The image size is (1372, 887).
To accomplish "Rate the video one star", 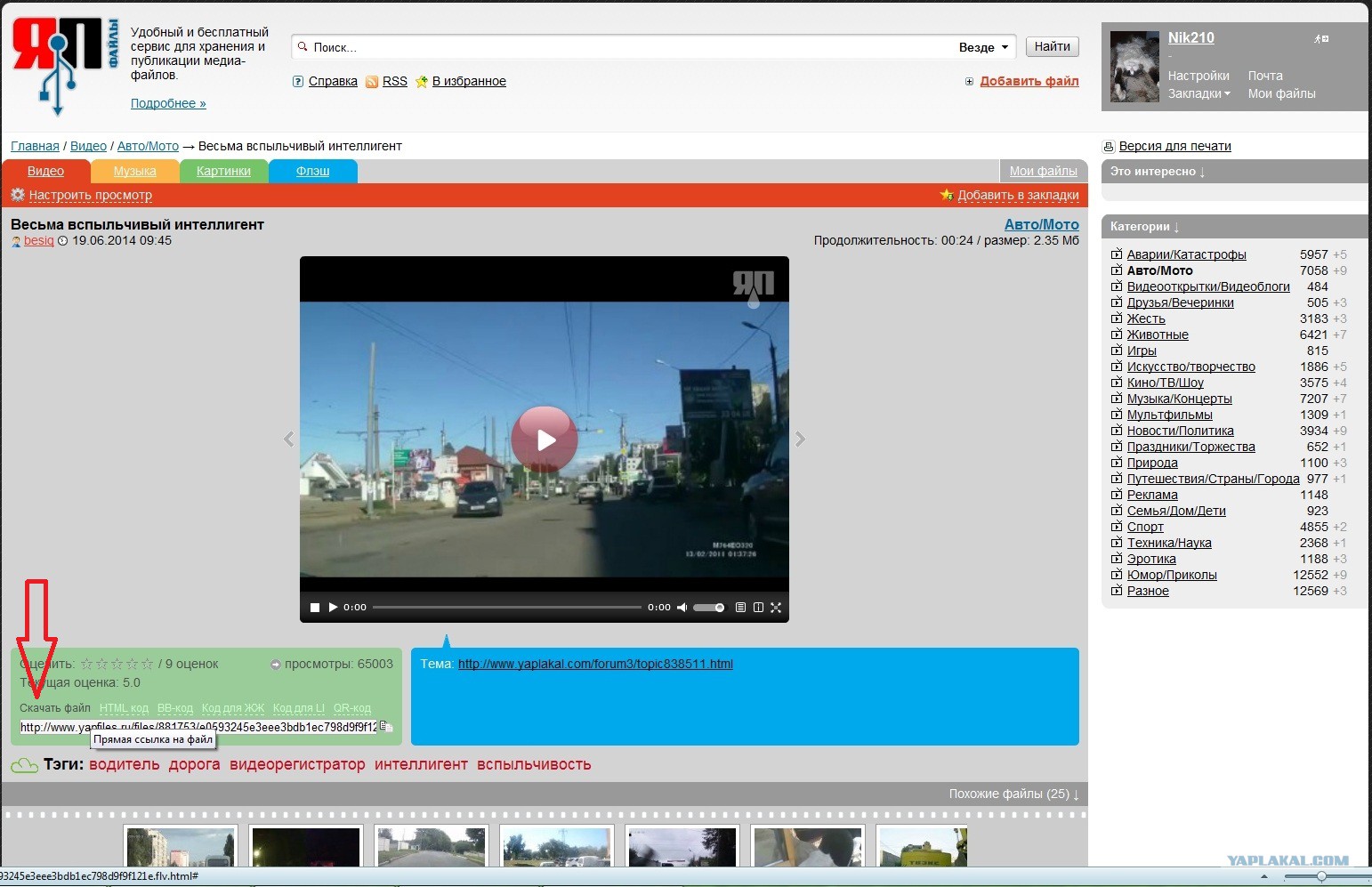I will (x=86, y=664).
